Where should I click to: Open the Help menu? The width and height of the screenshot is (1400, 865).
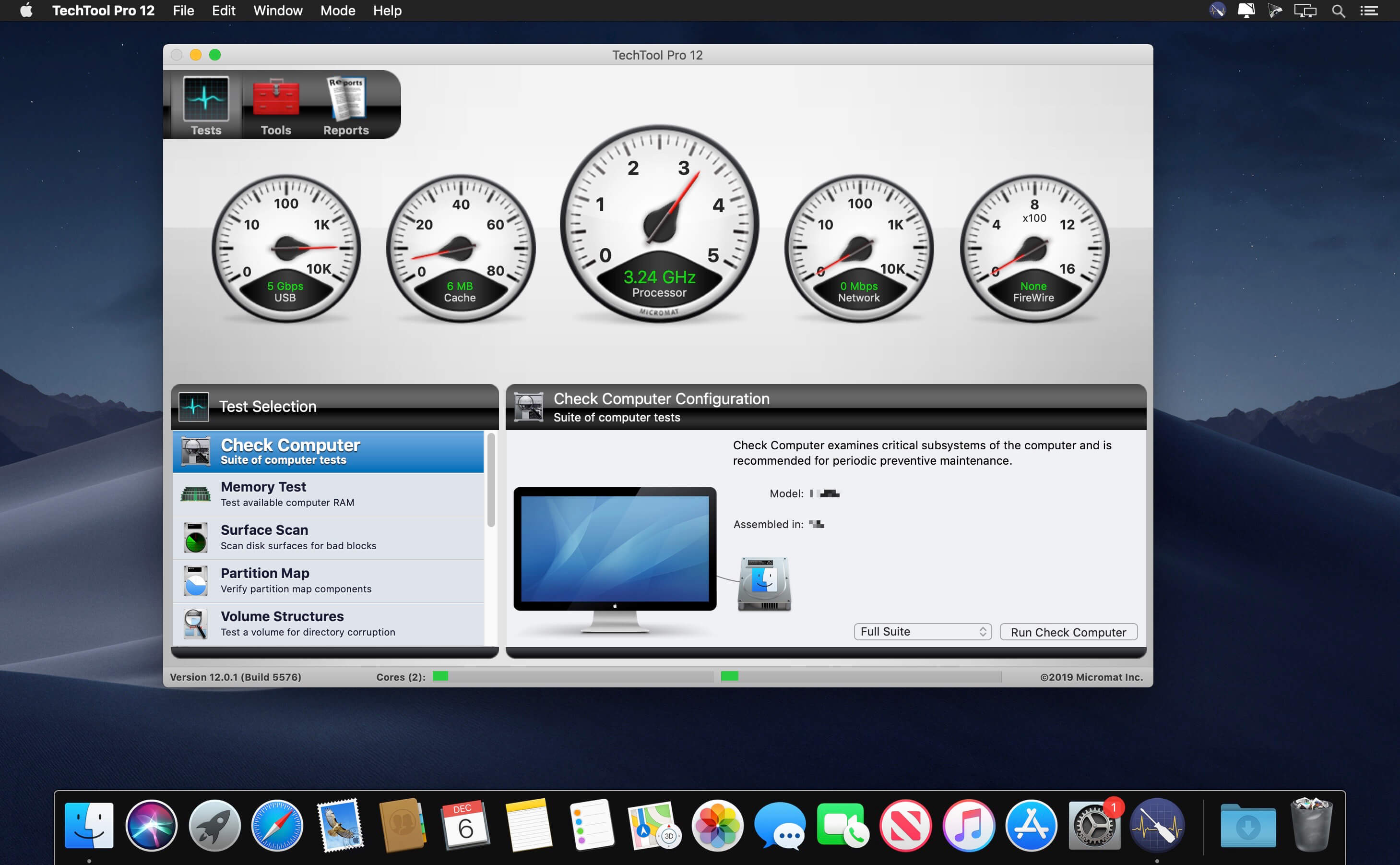[387, 11]
